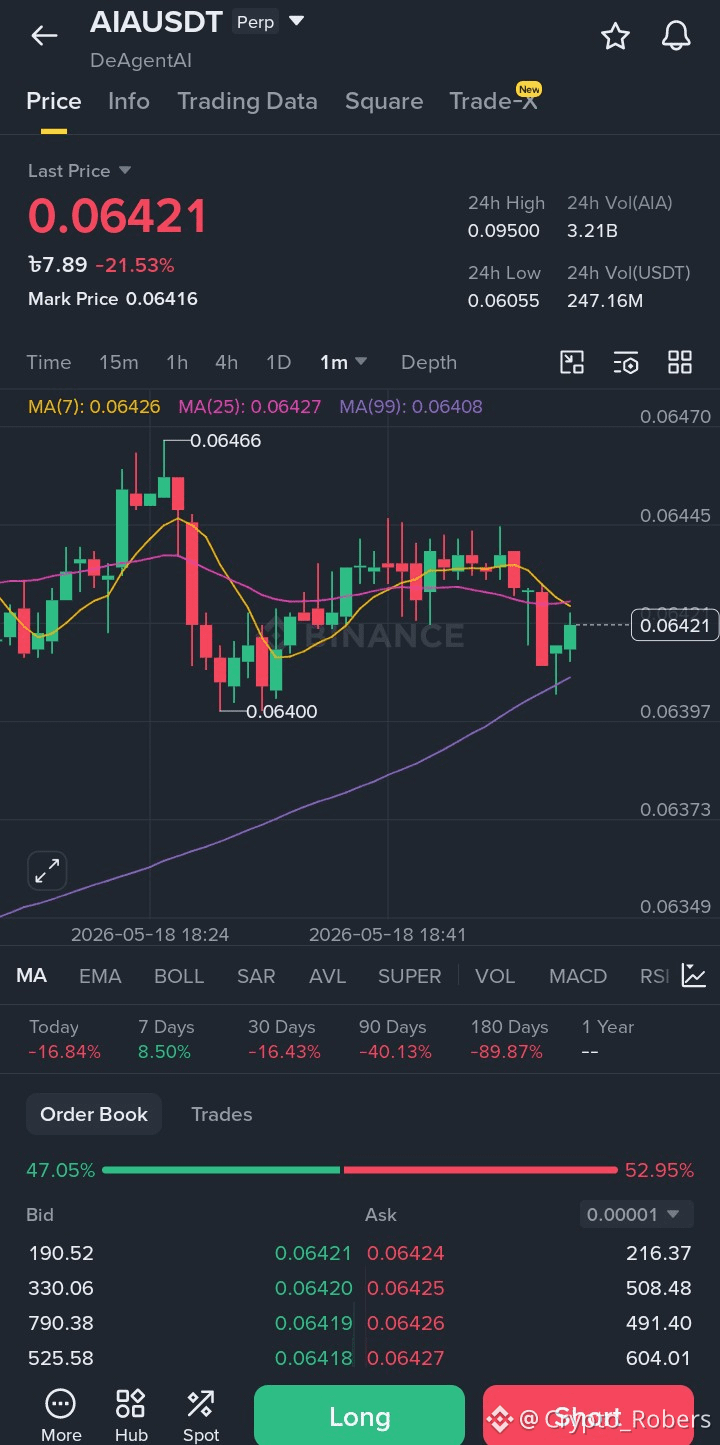This screenshot has width=720, height=1445.
Task: Select bid price 0.06421 in order book
Action: click(x=314, y=1253)
